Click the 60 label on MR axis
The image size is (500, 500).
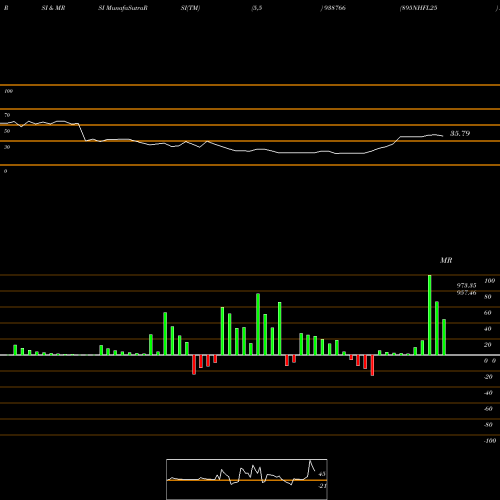click(488, 313)
